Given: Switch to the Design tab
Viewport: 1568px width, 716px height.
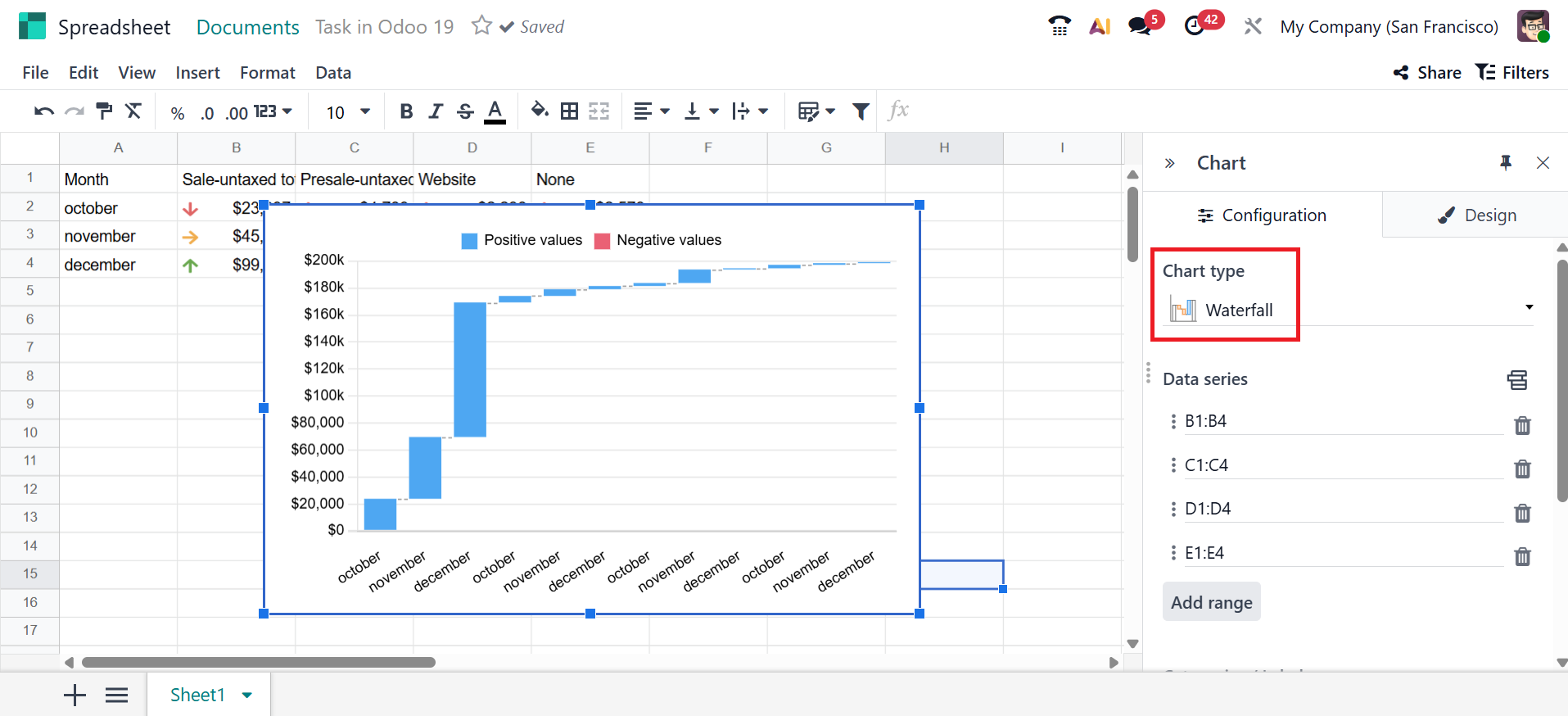Looking at the screenshot, I should coord(1476,215).
